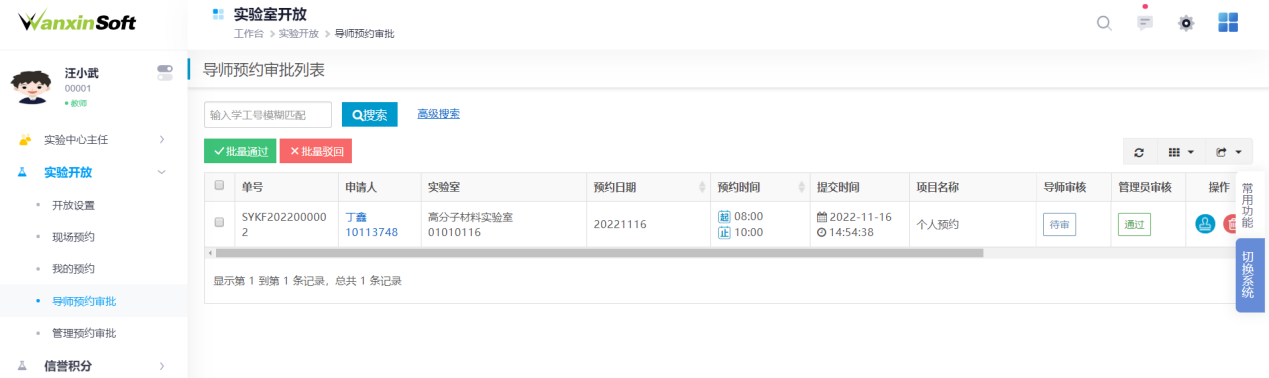Refresh the table with the reload icon
1269x378 pixels.
[x=1139, y=152]
